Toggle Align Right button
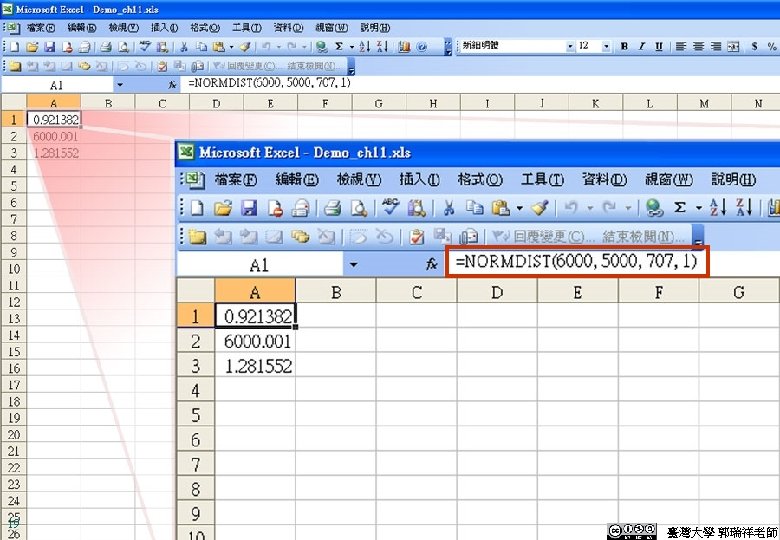Viewport: 780px width, 540px height. tap(716, 46)
